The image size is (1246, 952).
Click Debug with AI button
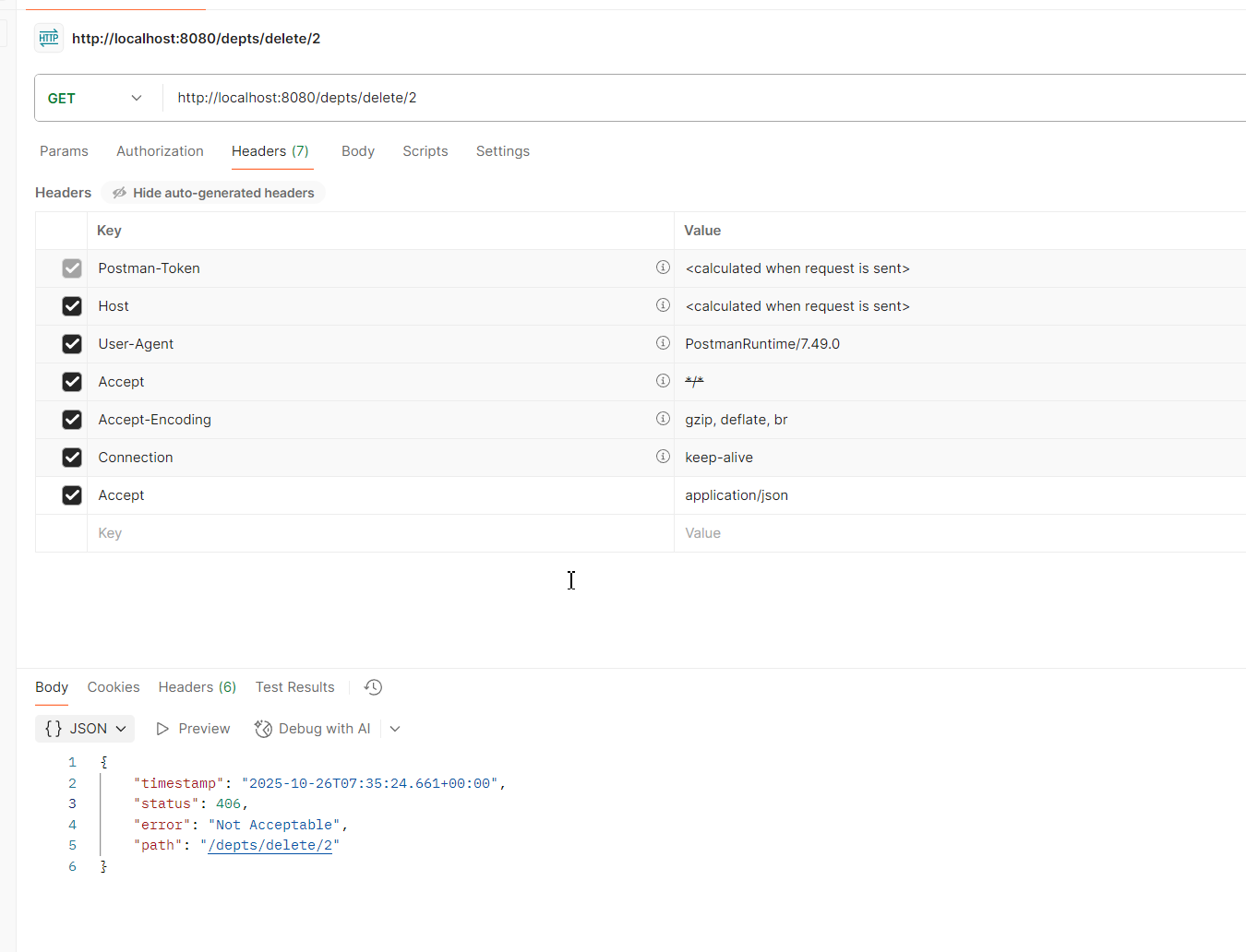click(x=313, y=729)
